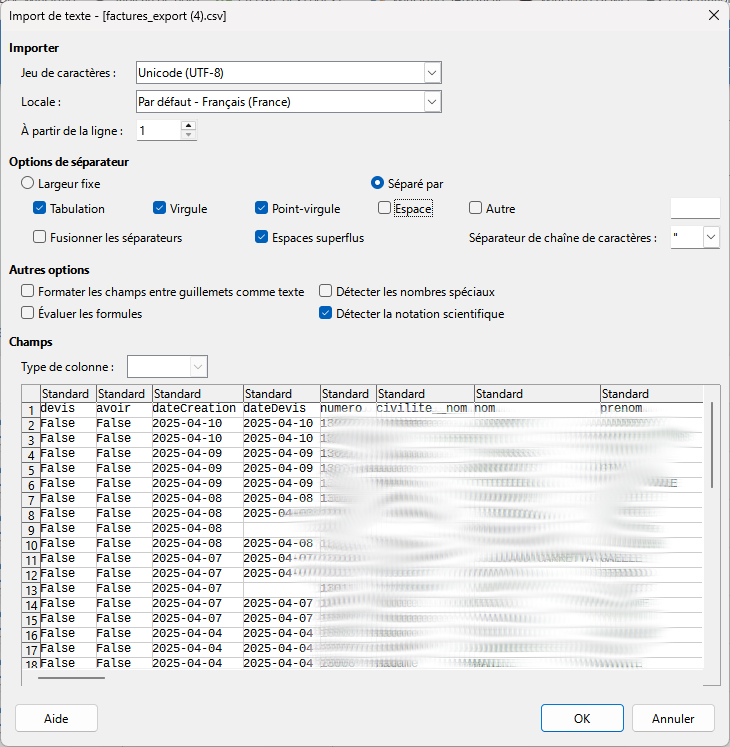Select the Standard header above numero column
Image resolution: width=730 pixels, height=747 pixels.
[348, 394]
